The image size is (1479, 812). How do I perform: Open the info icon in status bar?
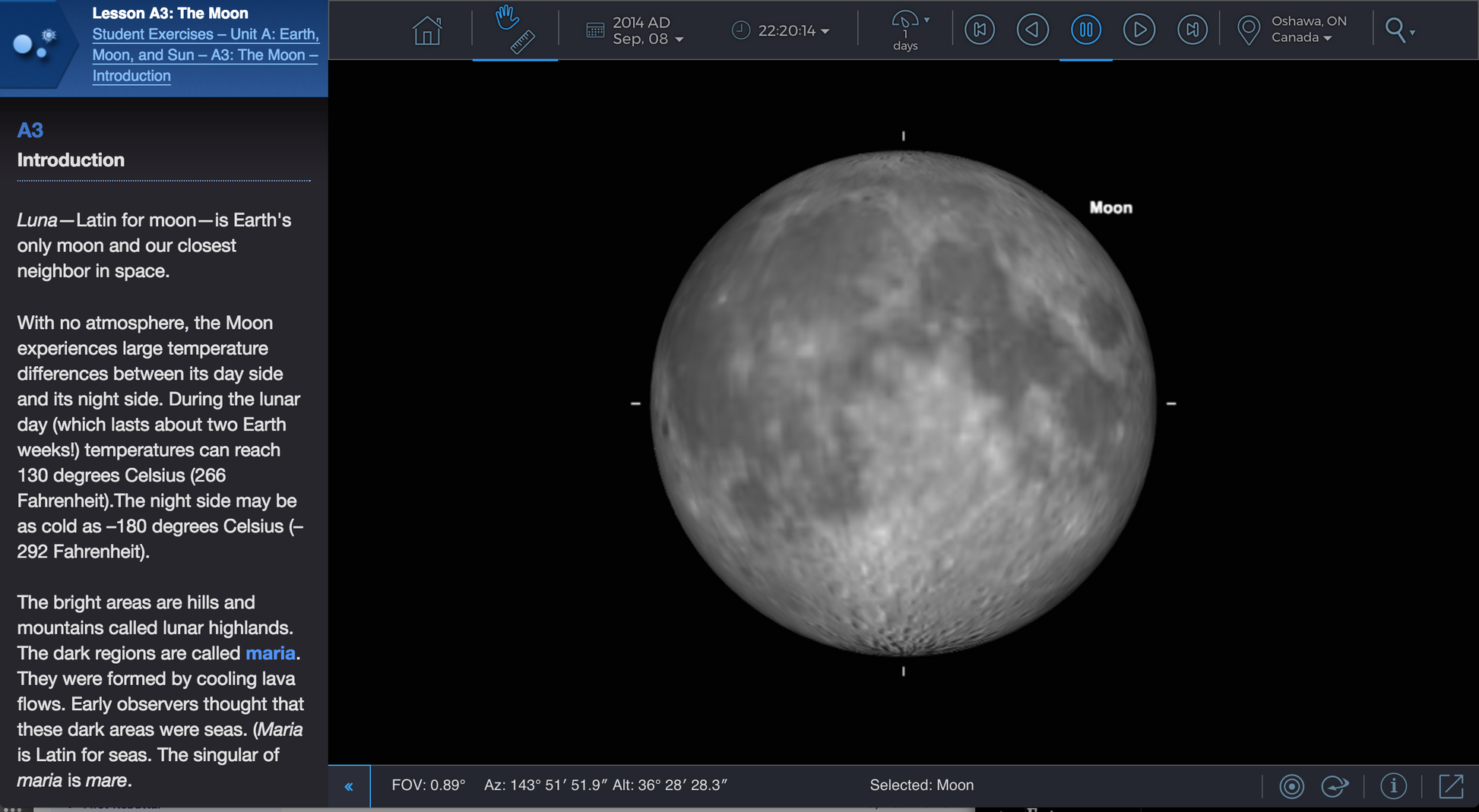(1393, 786)
